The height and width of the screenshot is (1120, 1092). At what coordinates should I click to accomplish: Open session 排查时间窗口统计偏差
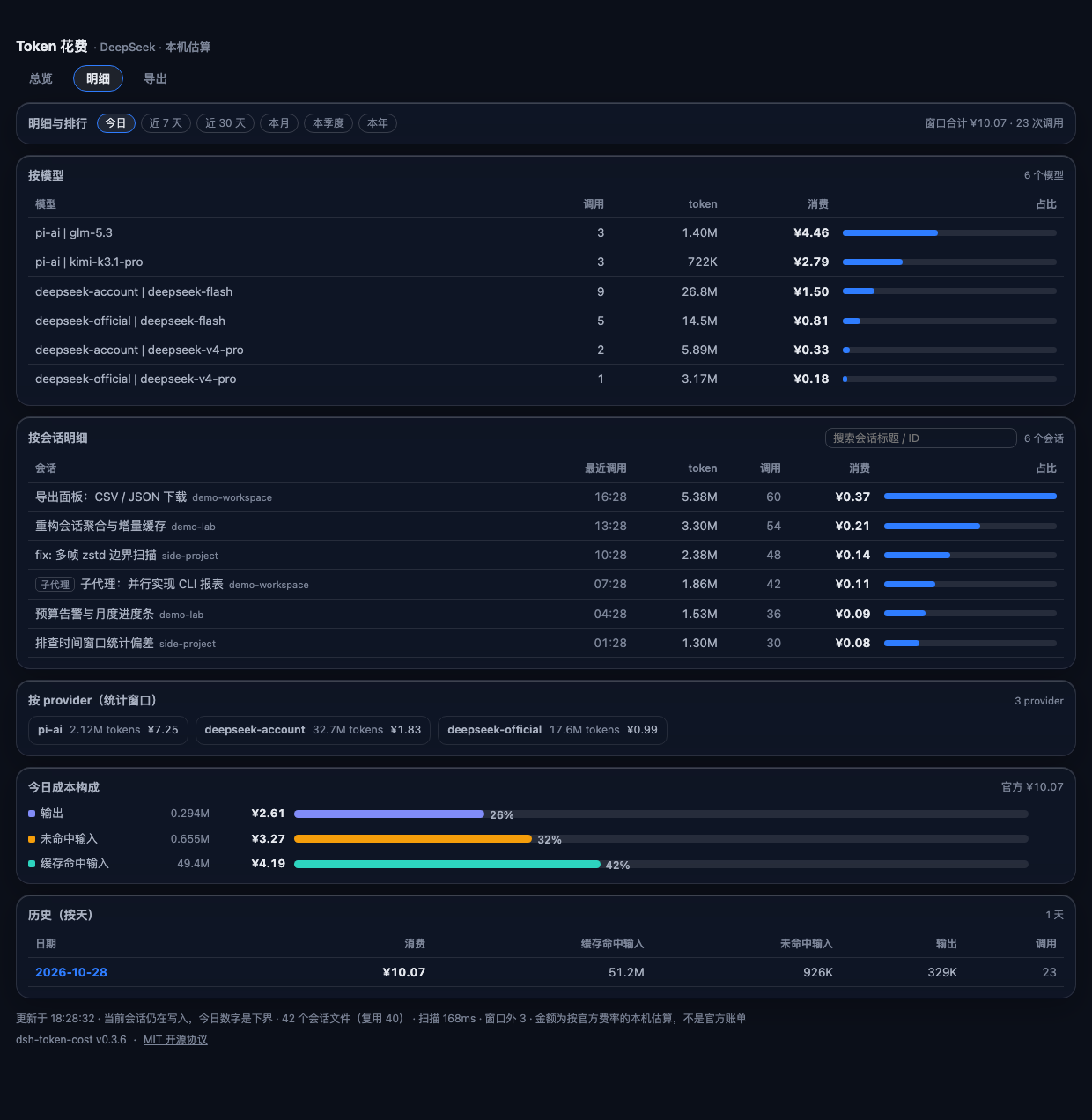tap(546, 643)
